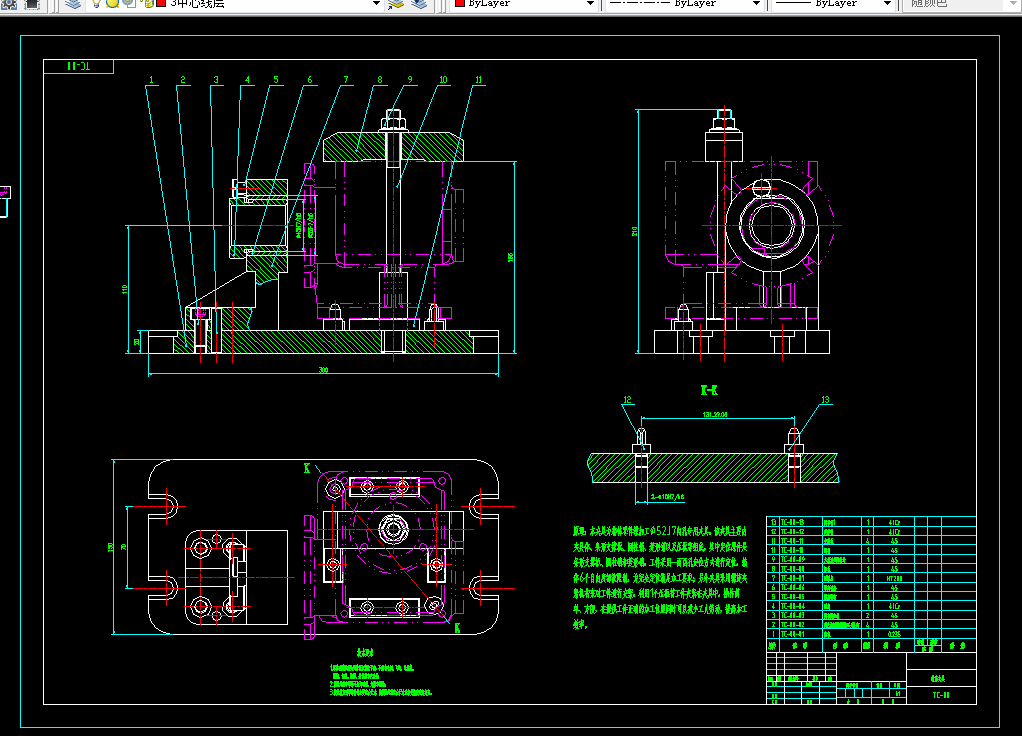Click the 131.3±.04 dimension text
Screen dimensions: 1022x736
[x=715, y=415]
